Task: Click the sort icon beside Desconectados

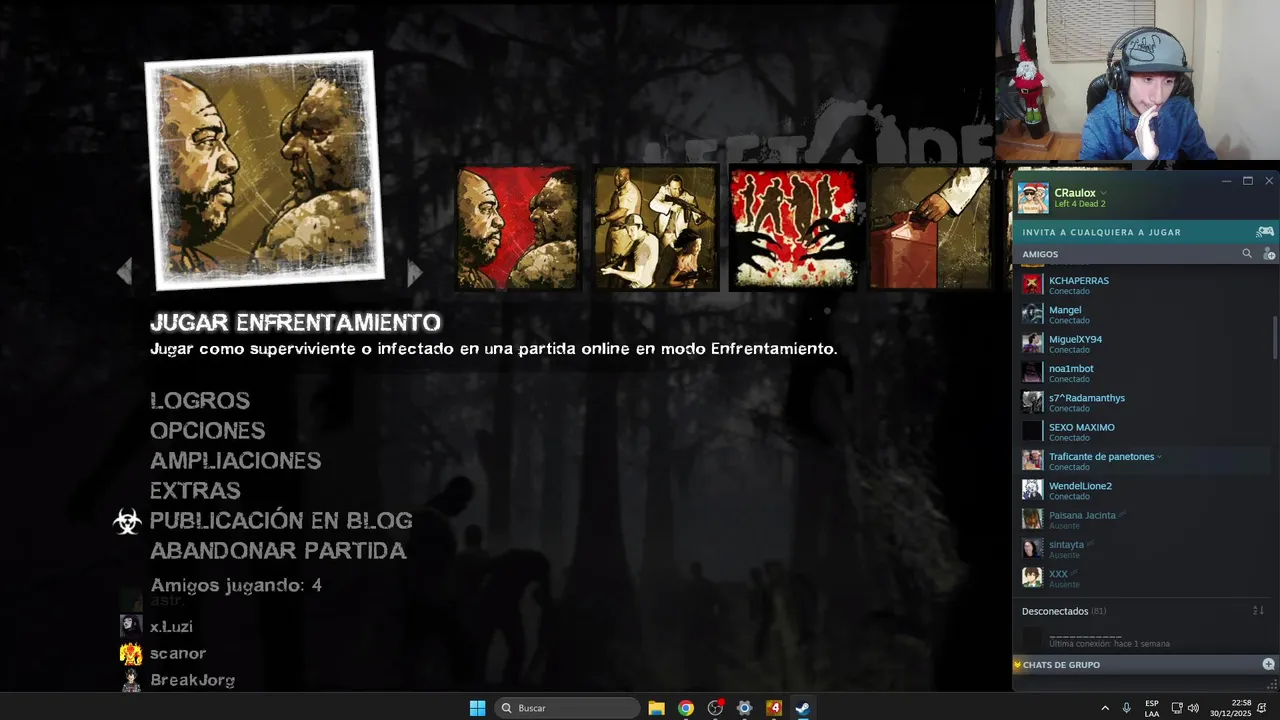Action: (1258, 610)
